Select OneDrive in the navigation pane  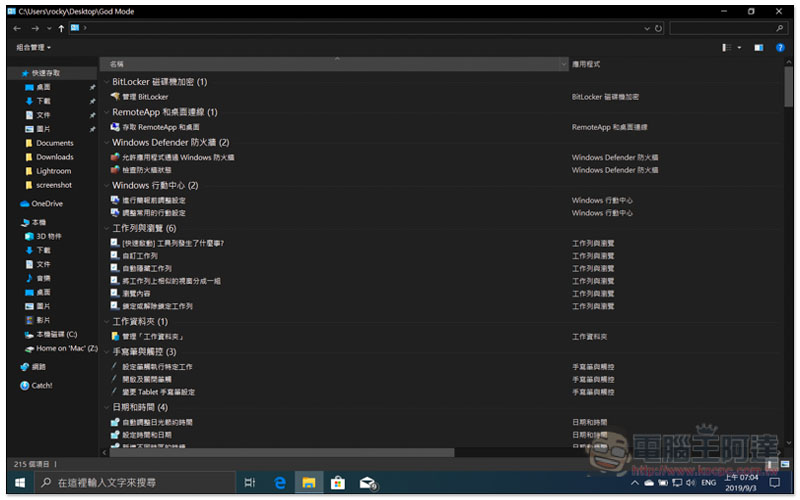point(46,203)
